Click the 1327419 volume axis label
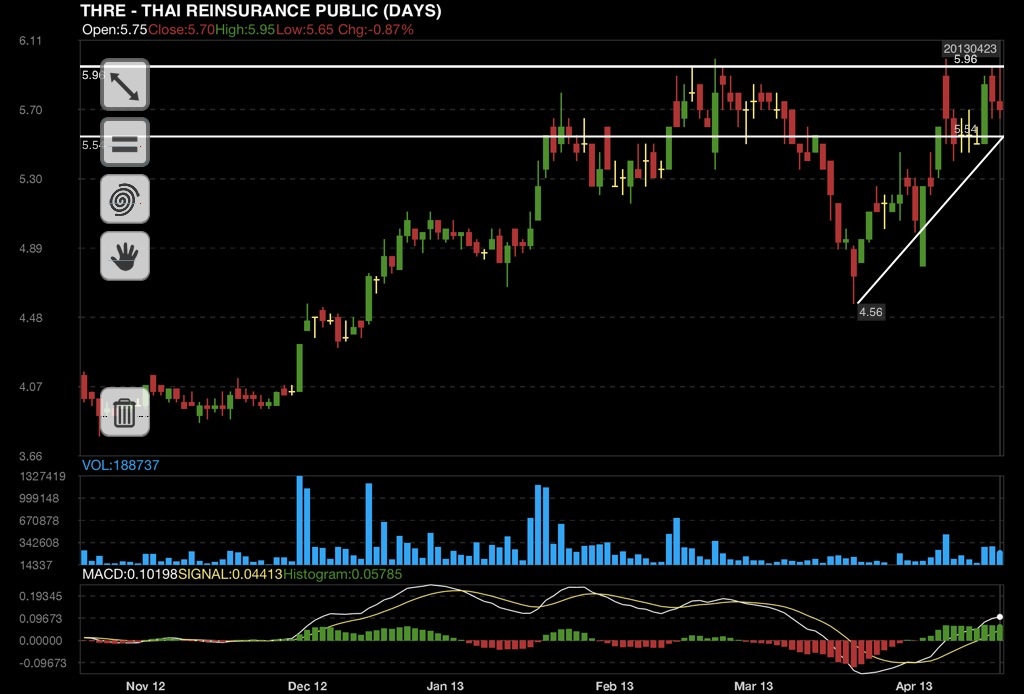The image size is (1024, 694). 42,477
